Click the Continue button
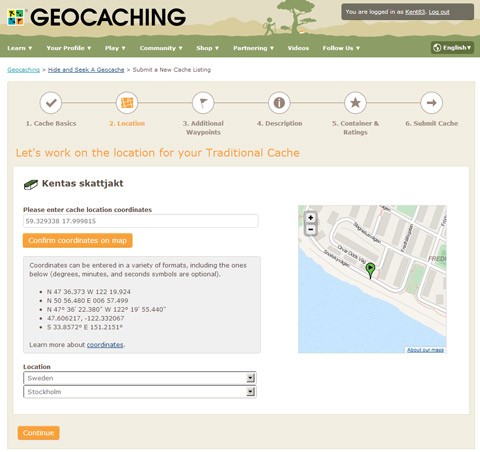The image size is (480, 452). 38,433
